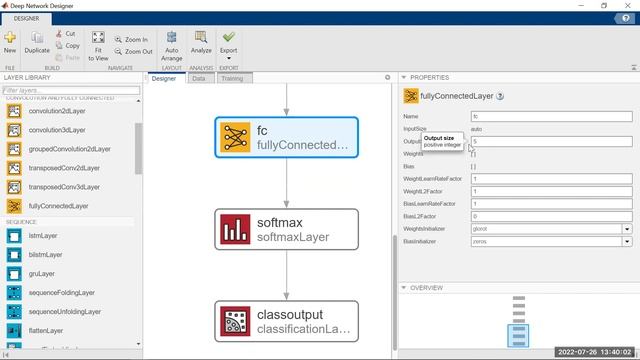640x360 pixels.
Task: Click the layer library scrollbar
Action: pos(138,149)
